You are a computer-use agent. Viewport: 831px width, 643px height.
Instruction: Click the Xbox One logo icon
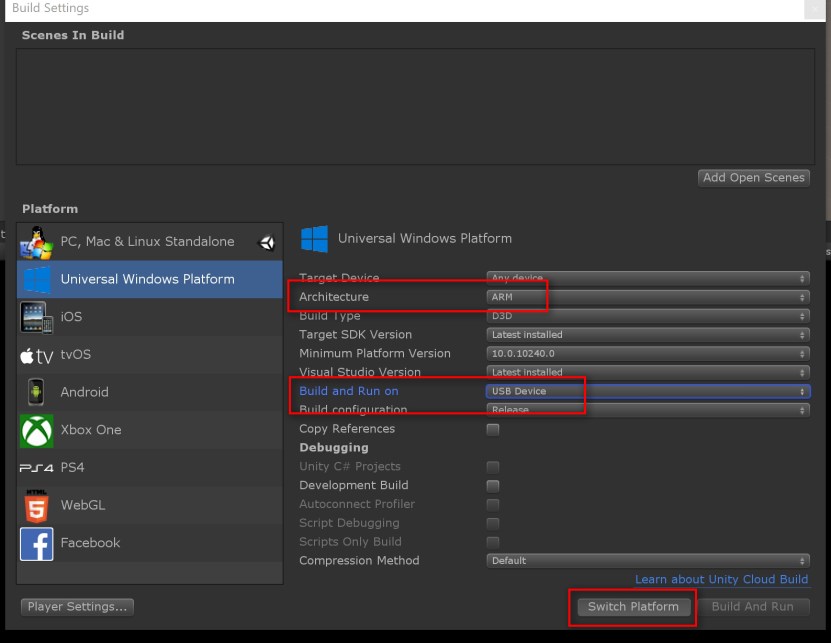pos(37,430)
